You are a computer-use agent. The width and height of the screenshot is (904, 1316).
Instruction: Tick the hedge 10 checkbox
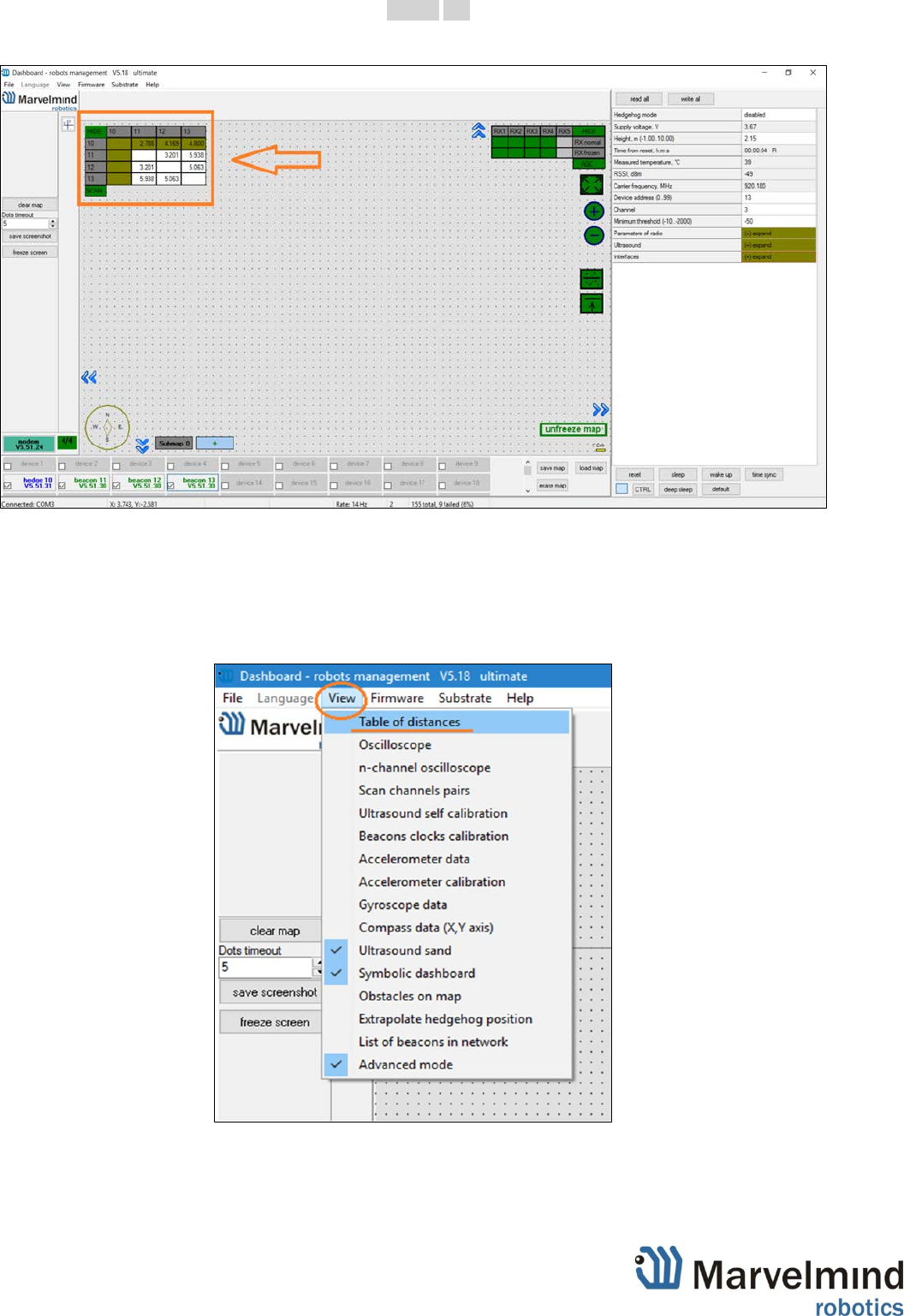(x=8, y=485)
